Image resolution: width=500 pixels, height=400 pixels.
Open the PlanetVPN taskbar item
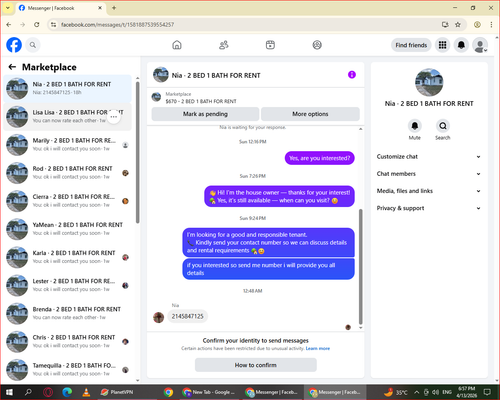tap(117, 392)
